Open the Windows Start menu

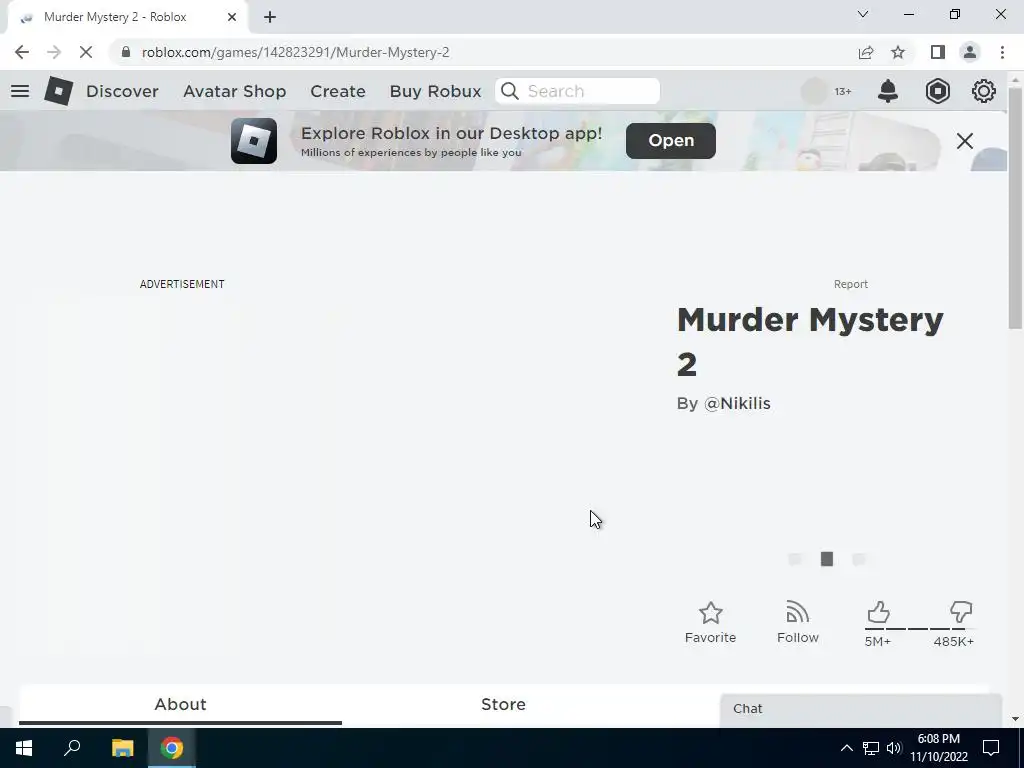[x=24, y=748]
